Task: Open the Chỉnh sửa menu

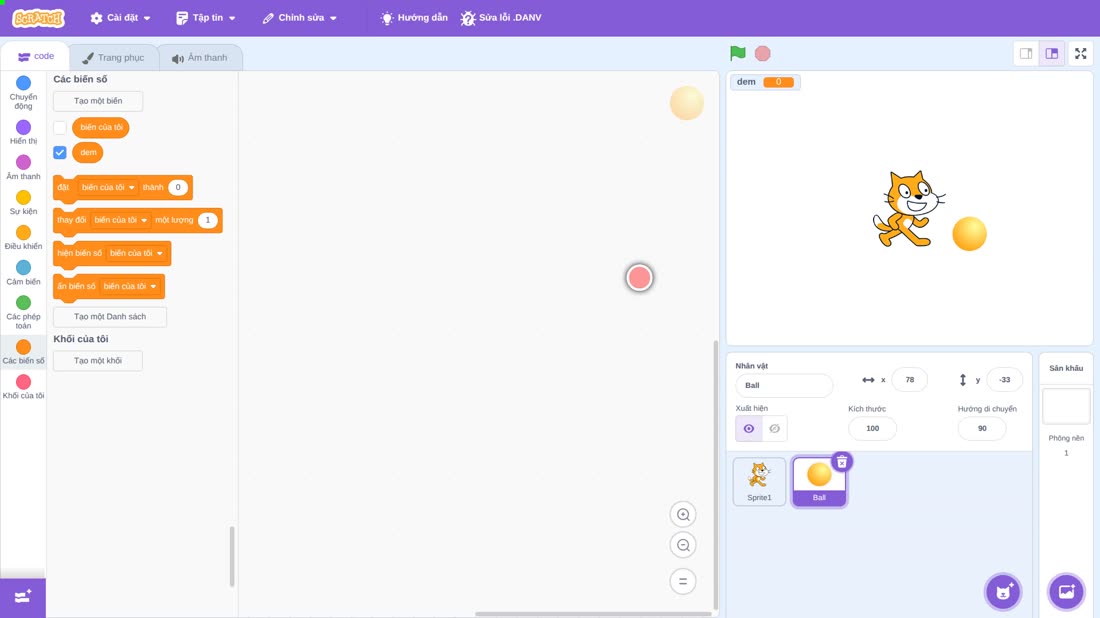Action: (300, 18)
